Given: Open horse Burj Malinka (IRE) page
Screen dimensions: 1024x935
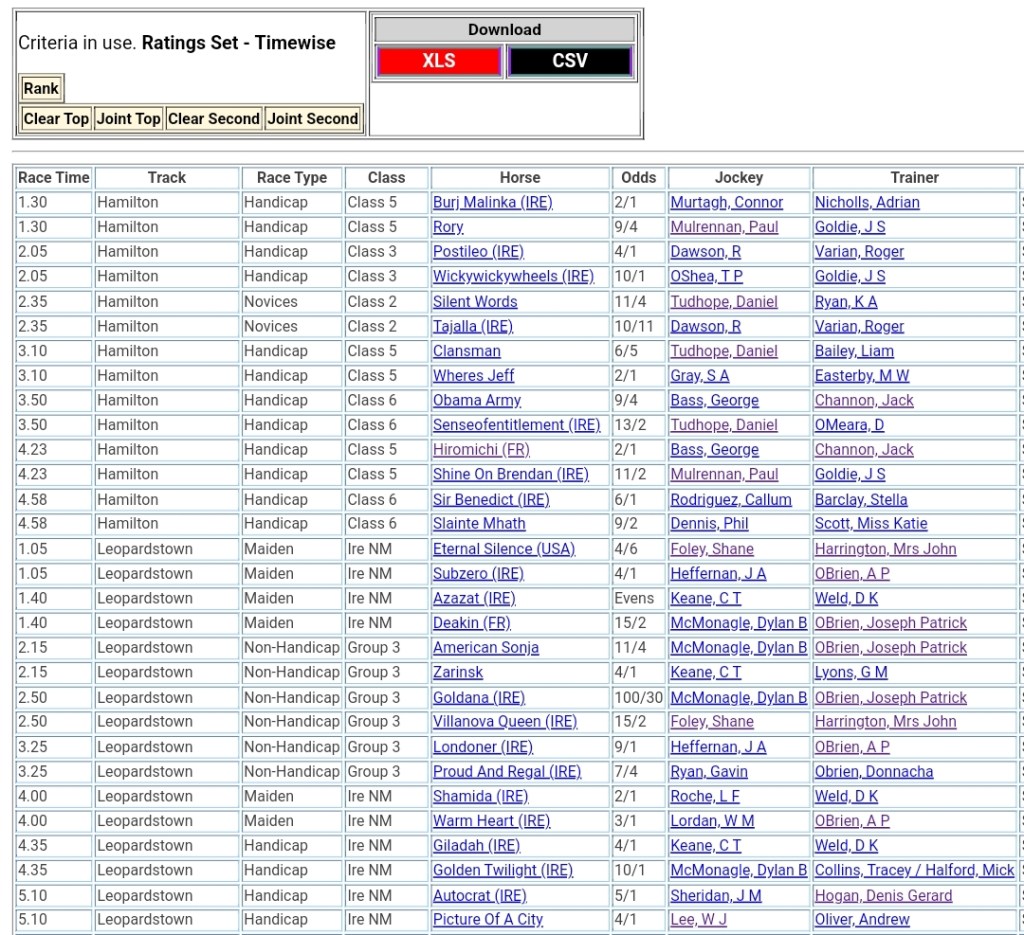Looking at the screenshot, I should point(492,202).
